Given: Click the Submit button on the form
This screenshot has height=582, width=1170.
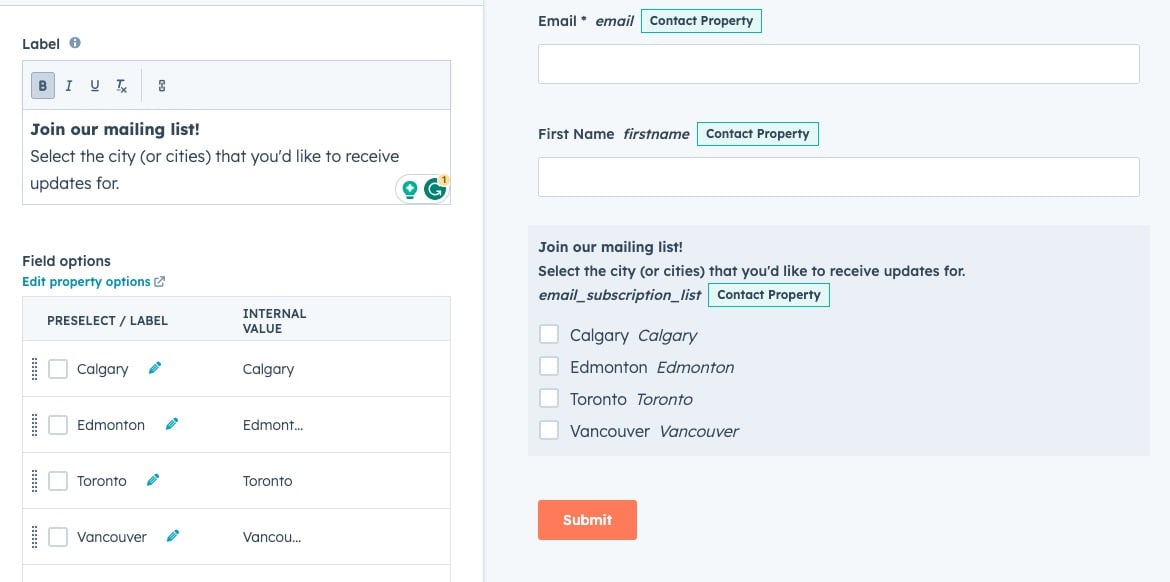Looking at the screenshot, I should [587, 519].
